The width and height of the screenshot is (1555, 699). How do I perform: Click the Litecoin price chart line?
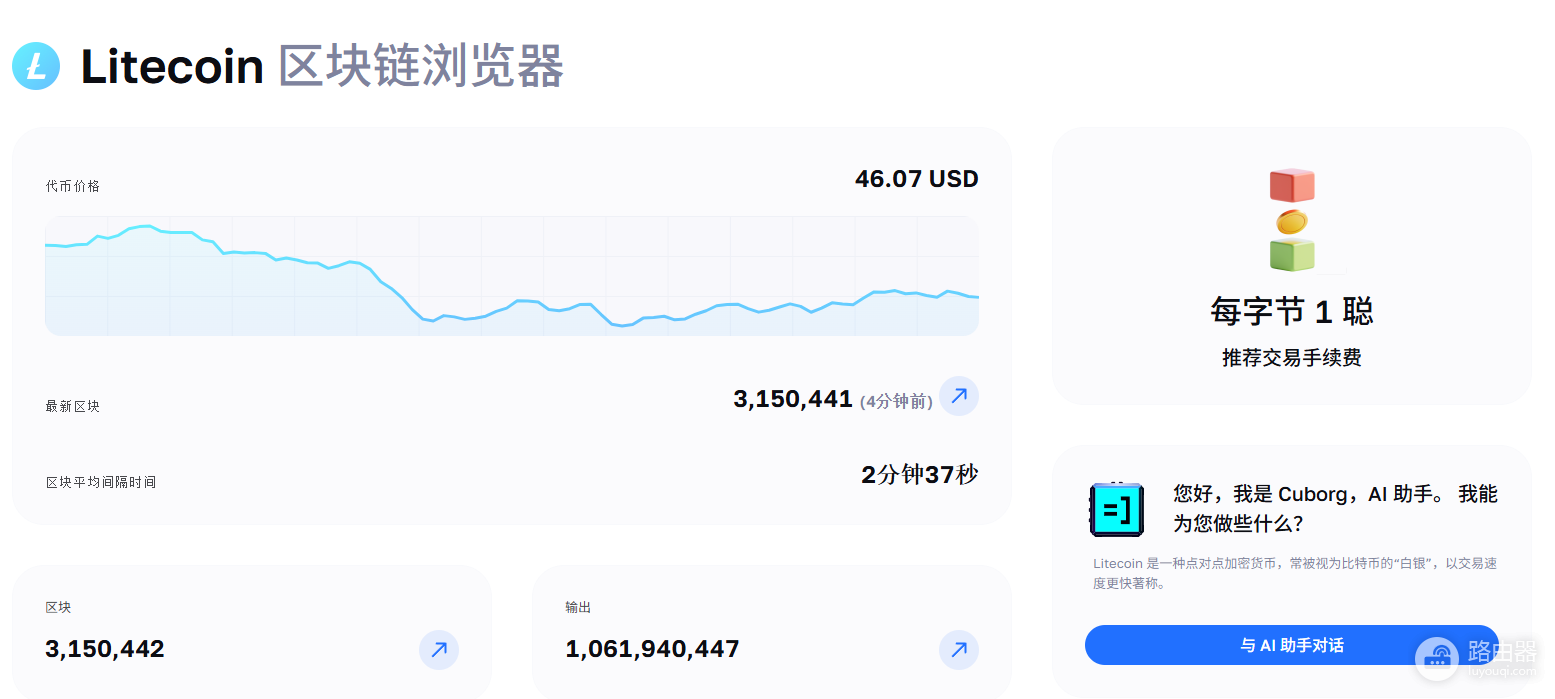pyautogui.click(x=511, y=276)
